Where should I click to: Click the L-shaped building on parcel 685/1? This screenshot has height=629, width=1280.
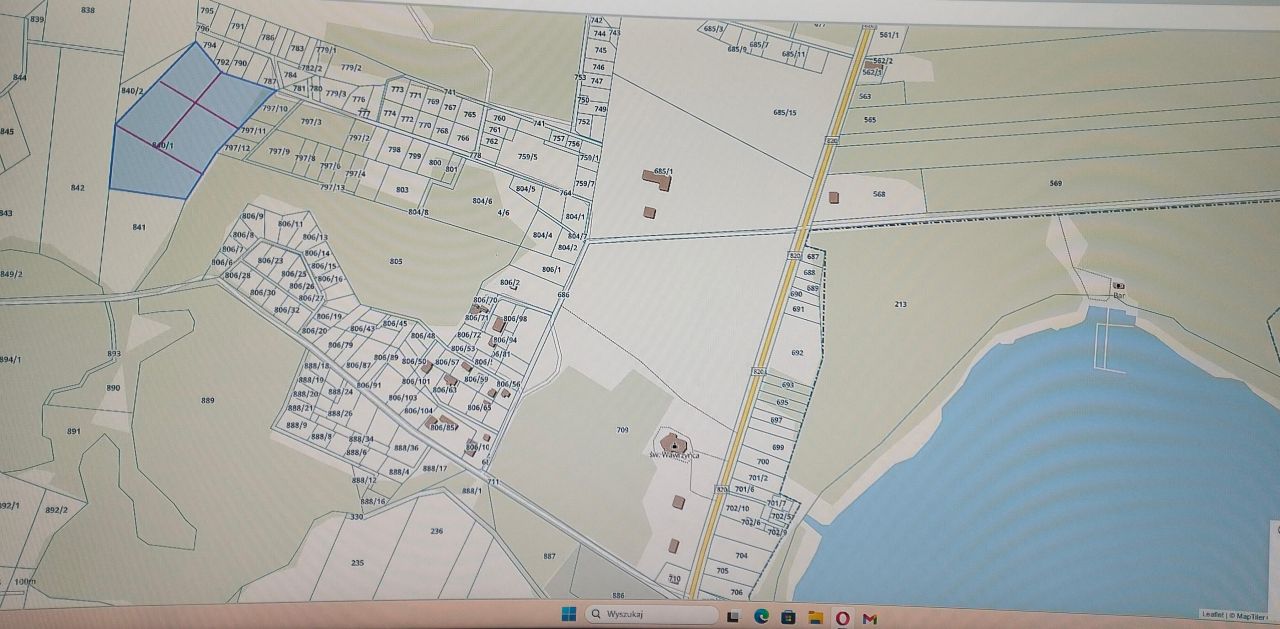tap(658, 179)
